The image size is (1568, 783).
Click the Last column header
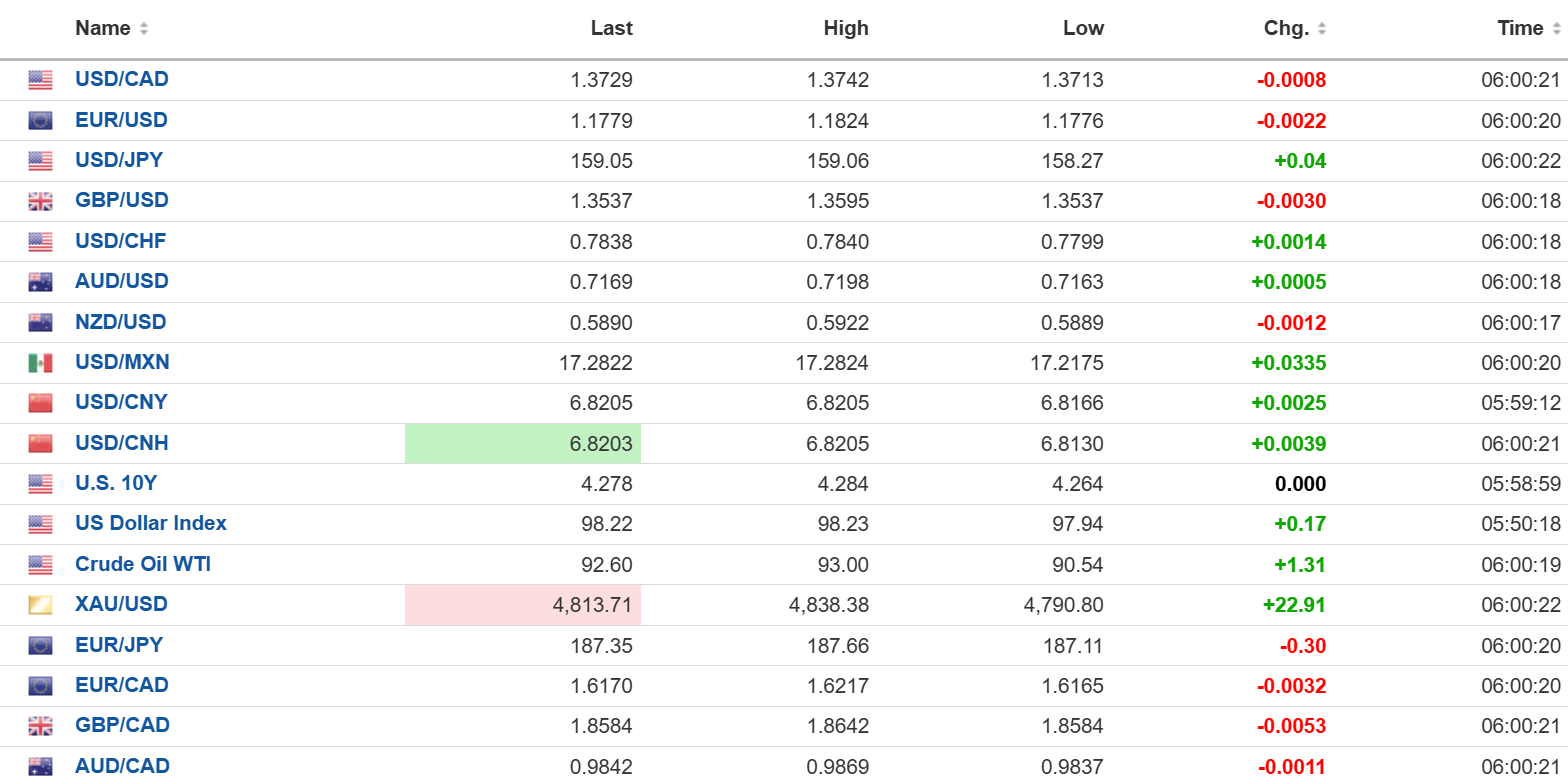611,29
